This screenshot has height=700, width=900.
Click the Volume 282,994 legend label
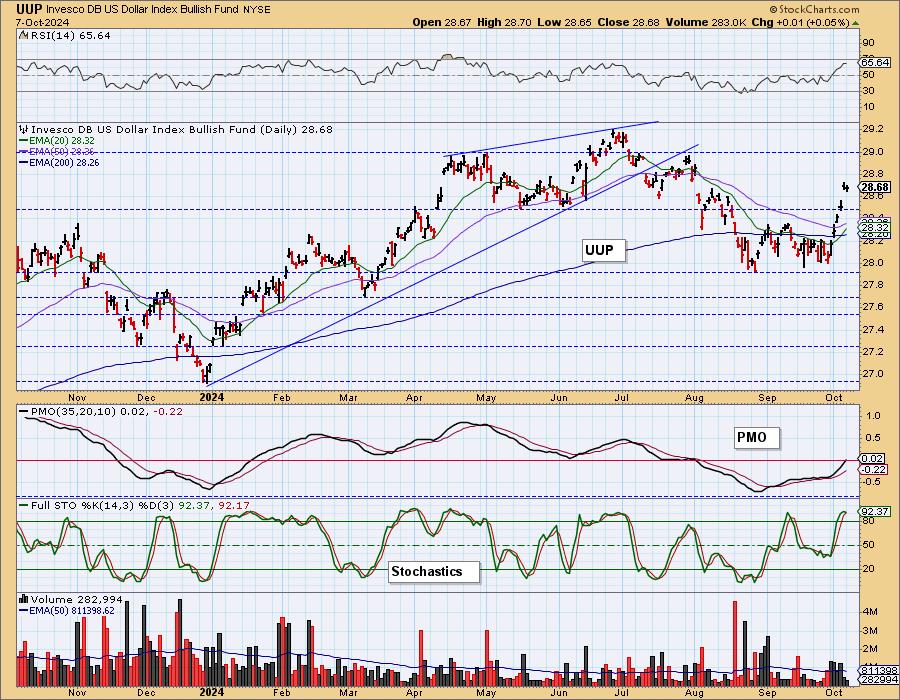click(71, 600)
